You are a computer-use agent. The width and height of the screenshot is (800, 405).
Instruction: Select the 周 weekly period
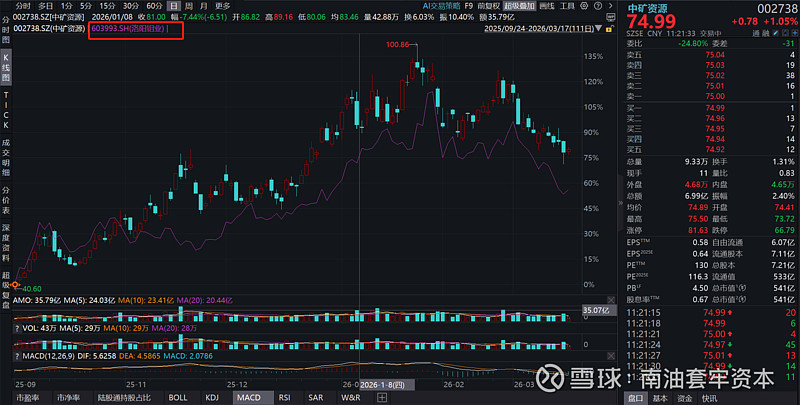(189, 6)
